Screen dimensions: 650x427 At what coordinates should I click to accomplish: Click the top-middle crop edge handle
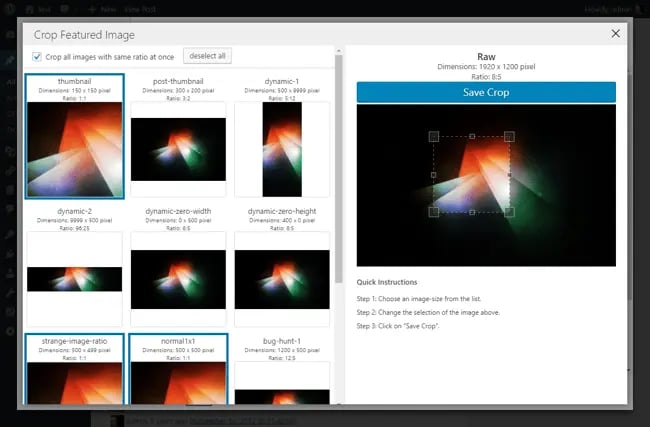pyautogui.click(x=471, y=136)
